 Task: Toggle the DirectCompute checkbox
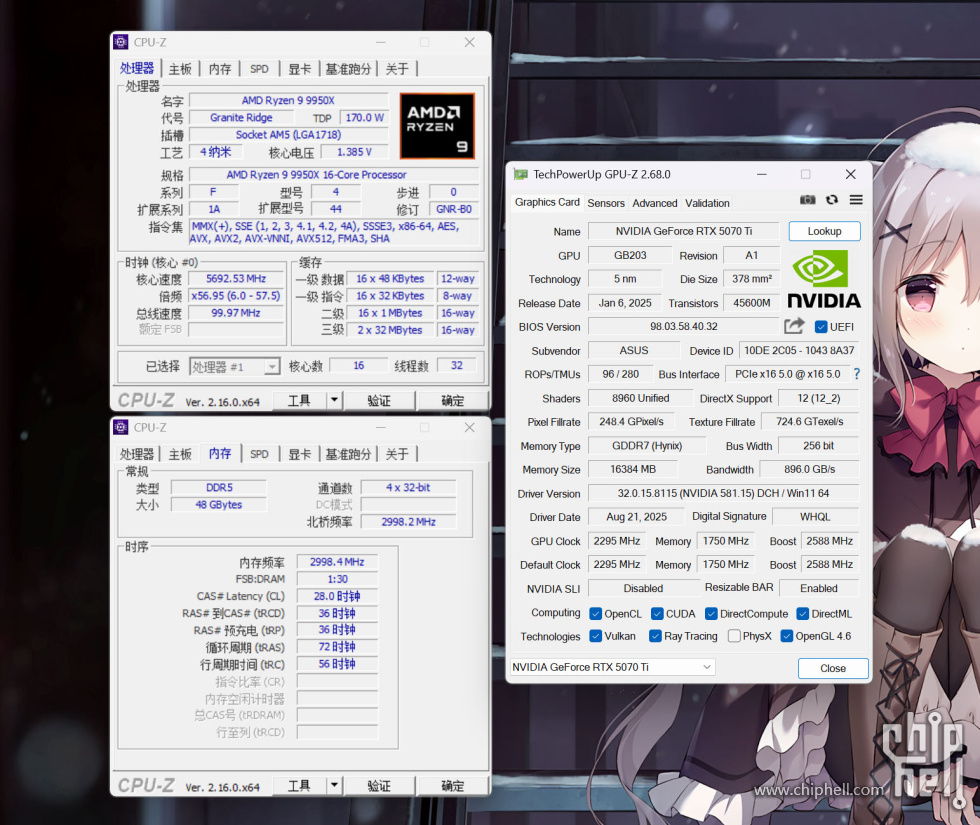pos(711,614)
